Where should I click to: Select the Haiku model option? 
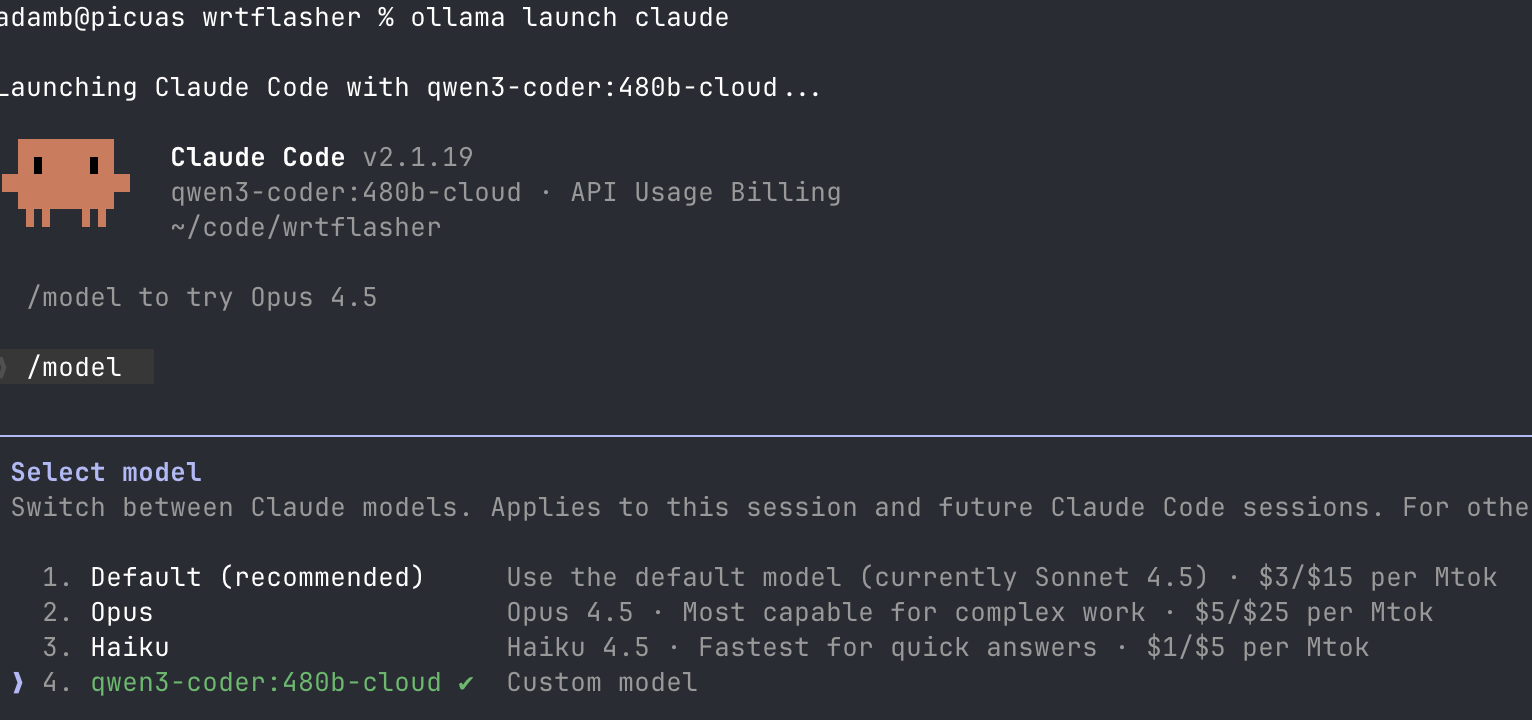point(129,647)
